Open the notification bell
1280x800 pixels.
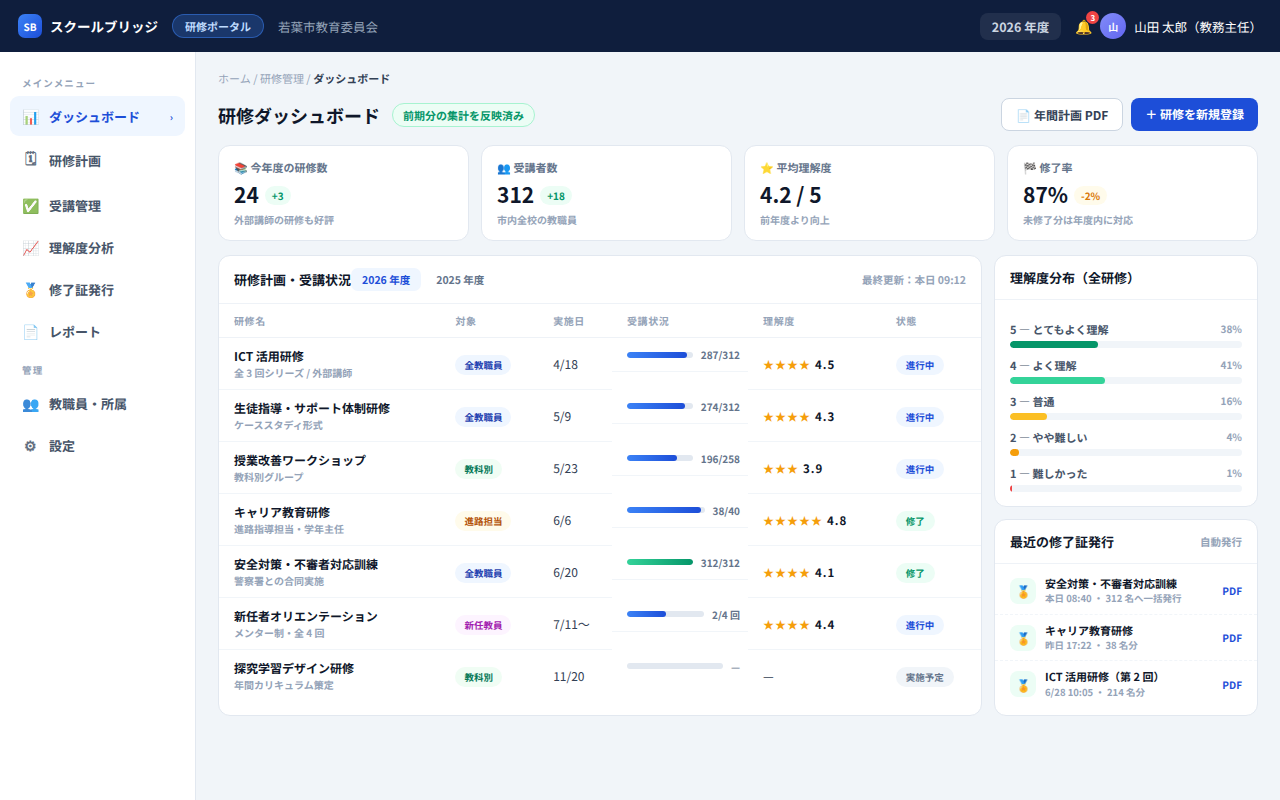[1083, 27]
